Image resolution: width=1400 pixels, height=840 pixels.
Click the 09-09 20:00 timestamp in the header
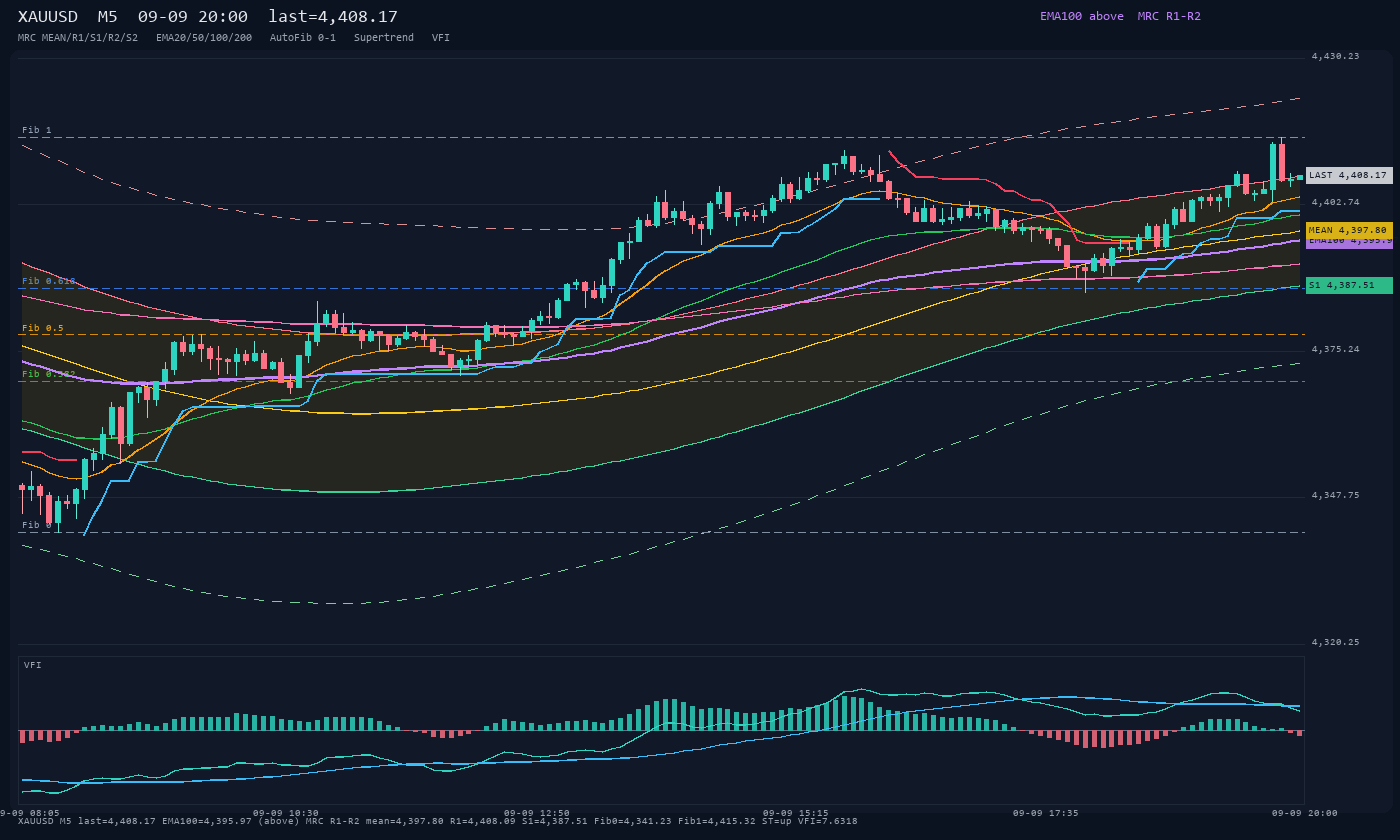tap(193, 17)
